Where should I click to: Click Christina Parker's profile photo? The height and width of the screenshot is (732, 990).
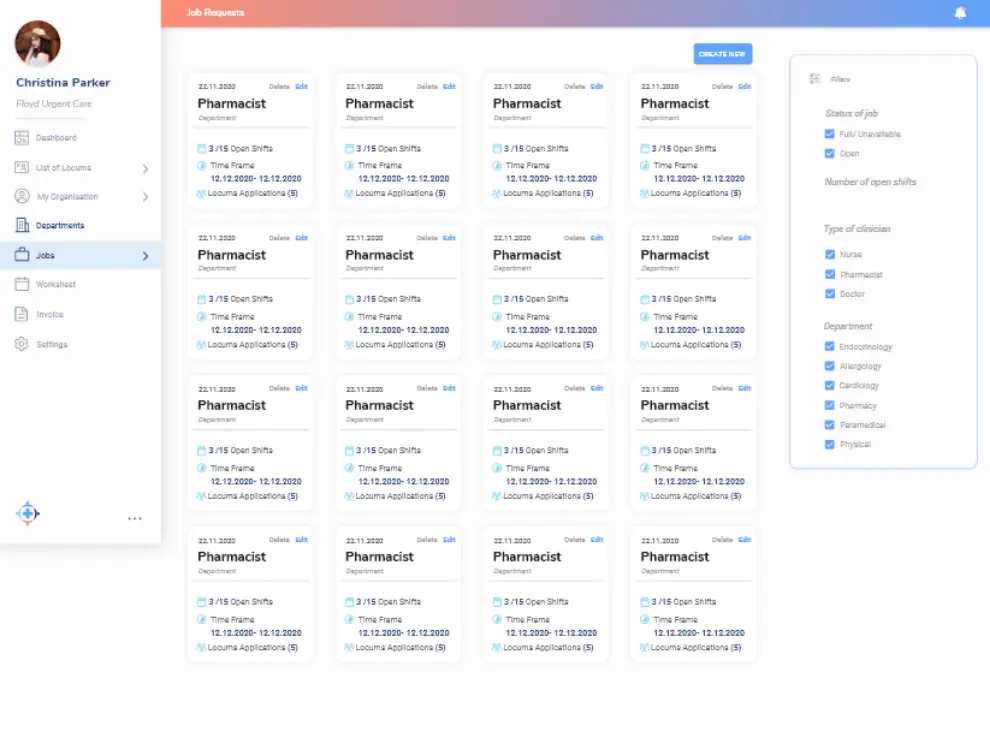pos(38,43)
